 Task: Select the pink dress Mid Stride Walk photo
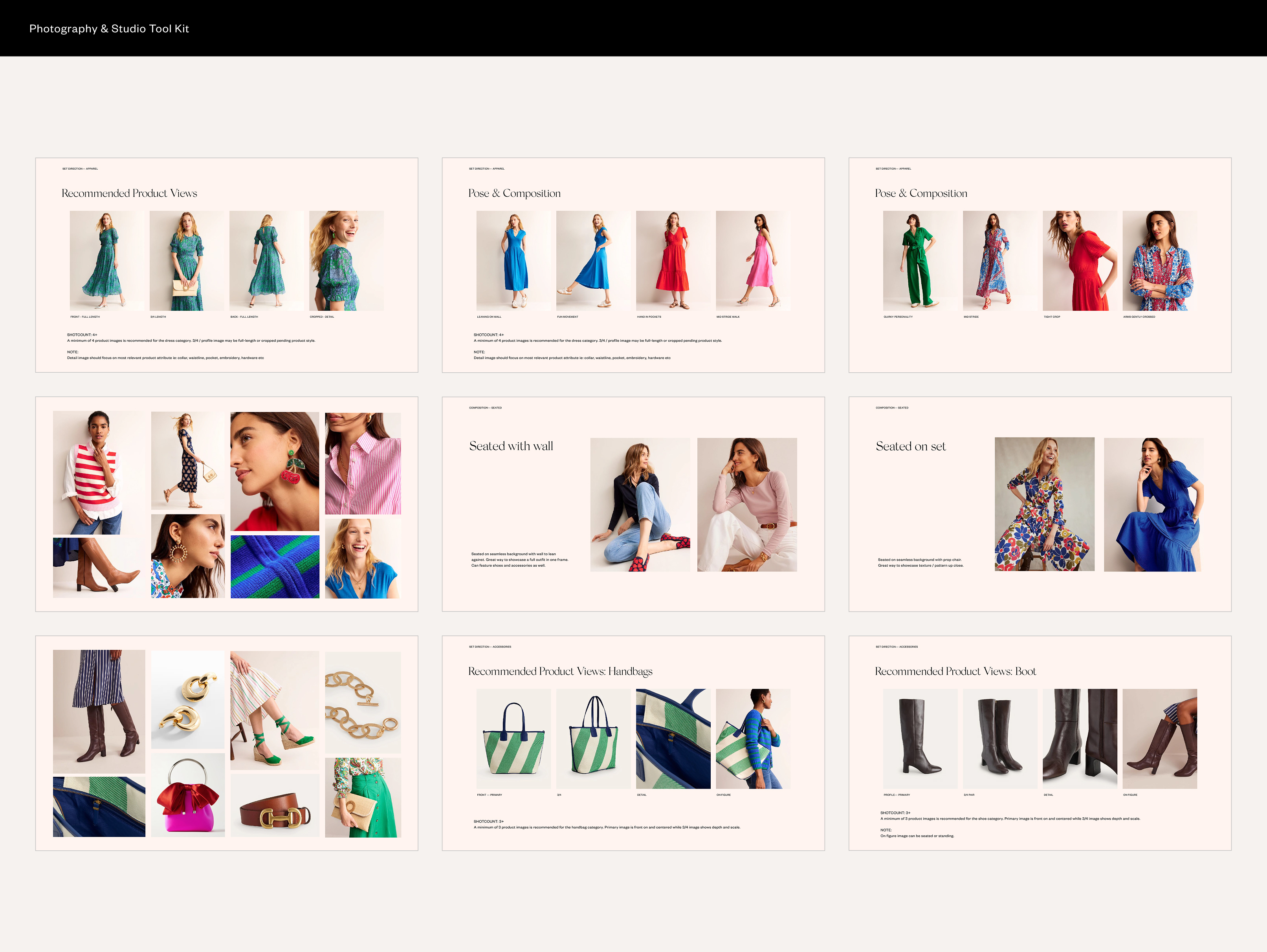tap(753, 260)
